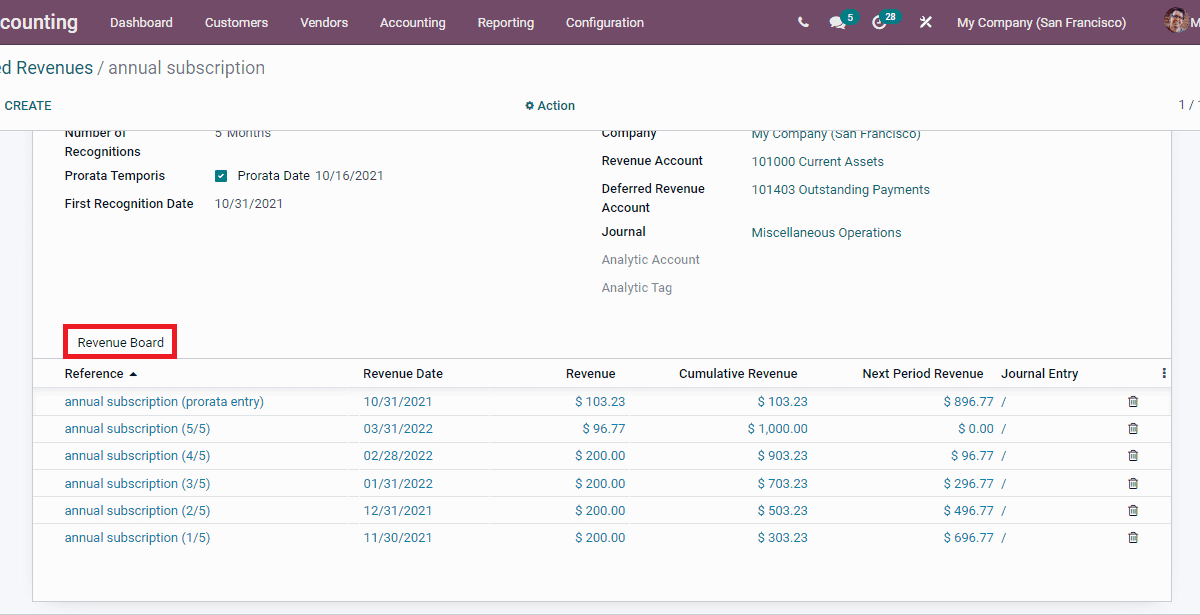
Task: Toggle the Prorata Temporis checkbox
Action: click(x=221, y=176)
